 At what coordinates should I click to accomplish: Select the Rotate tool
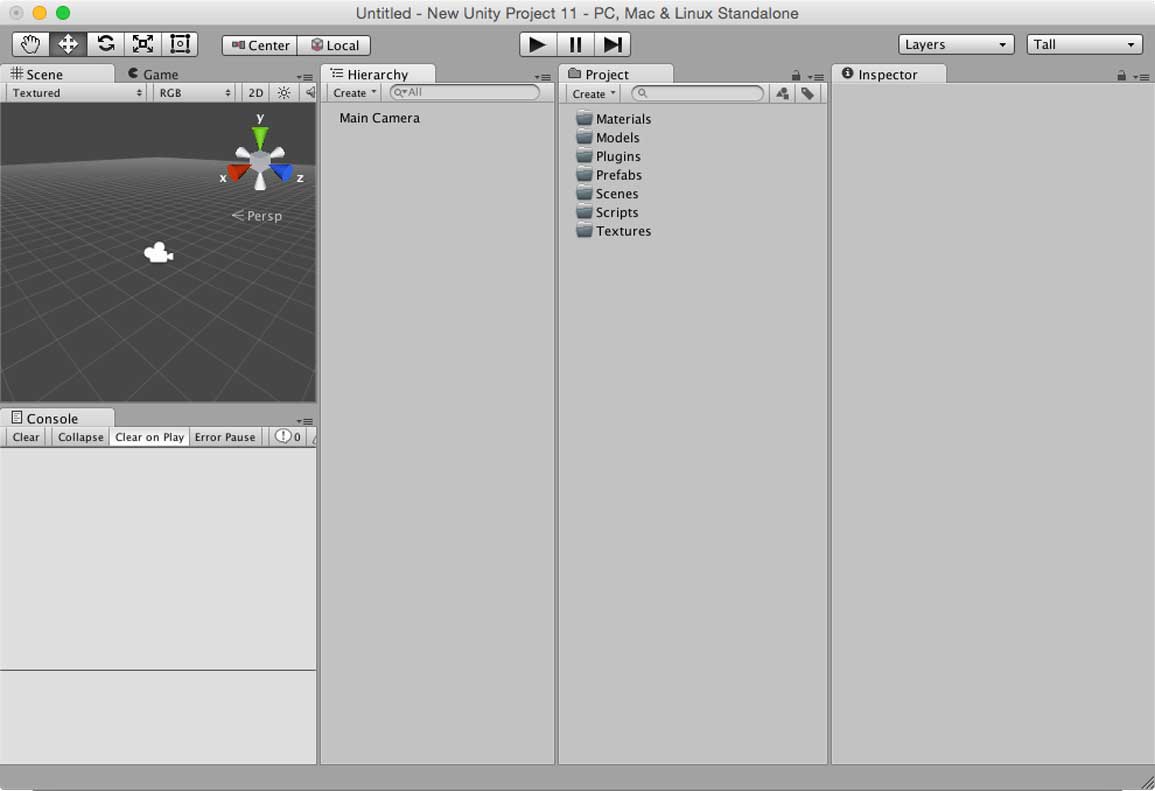[x=105, y=44]
